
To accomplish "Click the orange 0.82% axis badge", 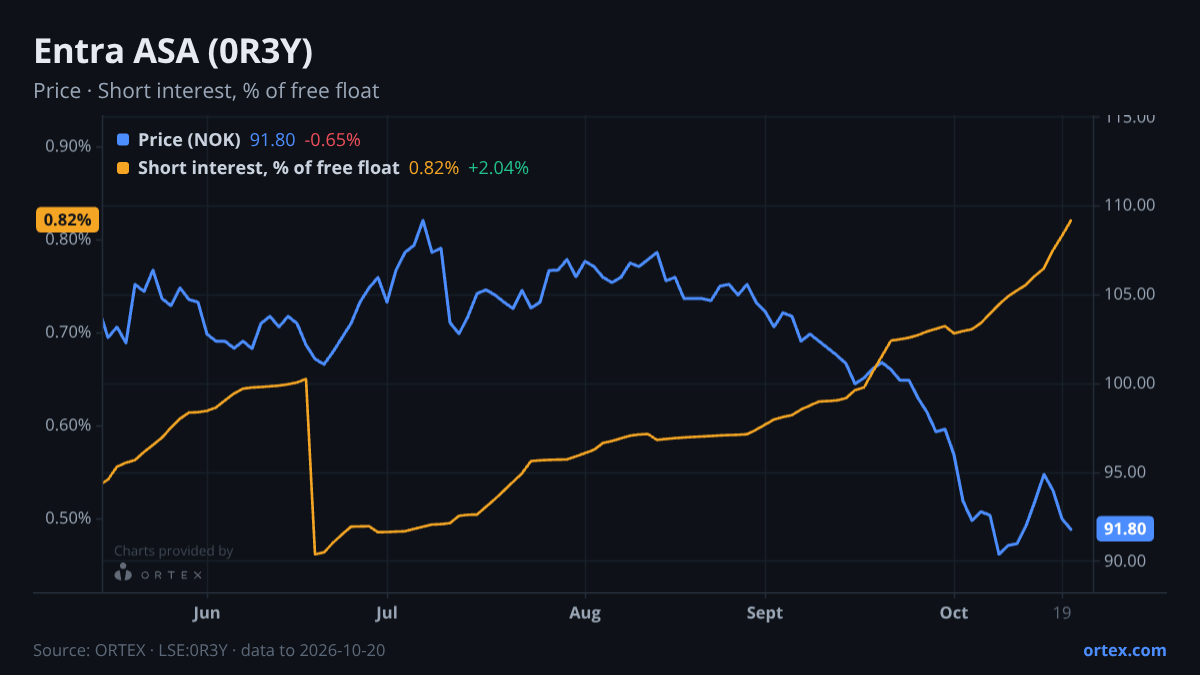I will point(67,220).
